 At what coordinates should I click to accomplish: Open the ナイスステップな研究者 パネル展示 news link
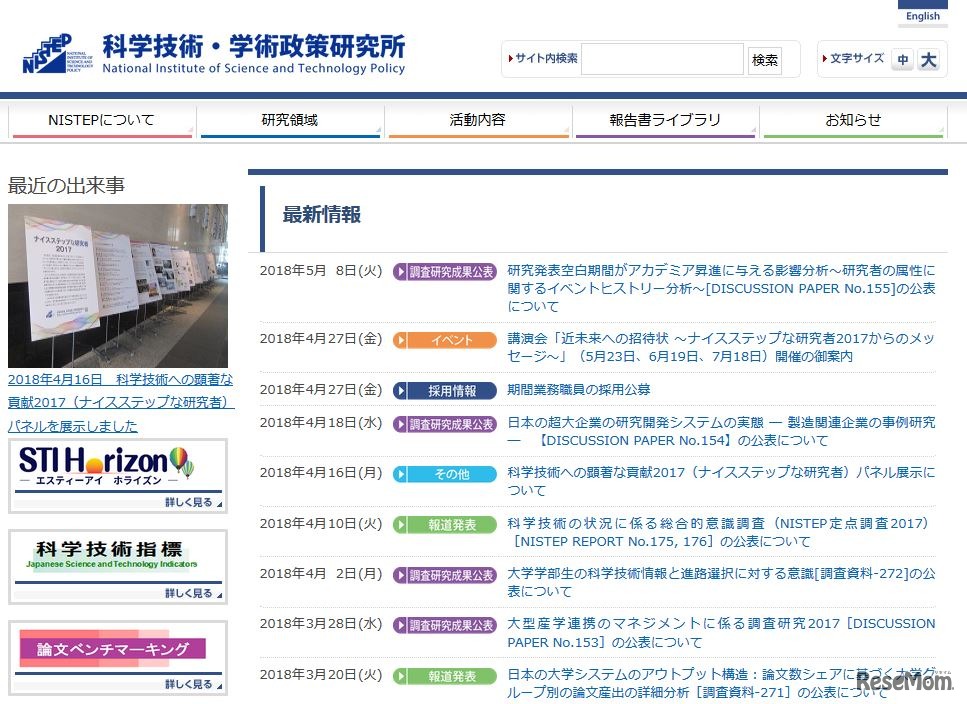tap(721, 481)
